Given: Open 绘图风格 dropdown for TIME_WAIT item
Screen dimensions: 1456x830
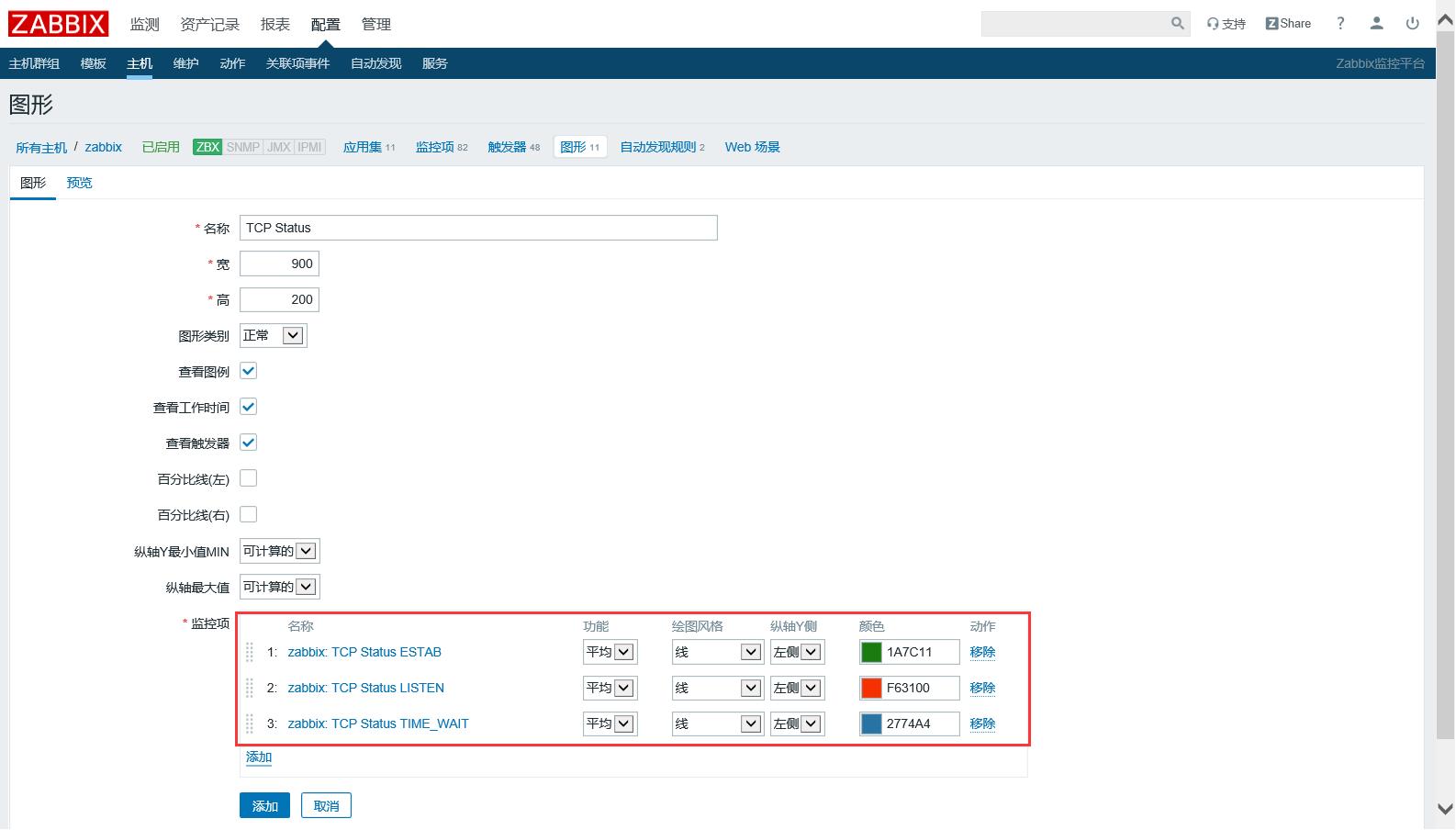Looking at the screenshot, I should (x=717, y=723).
